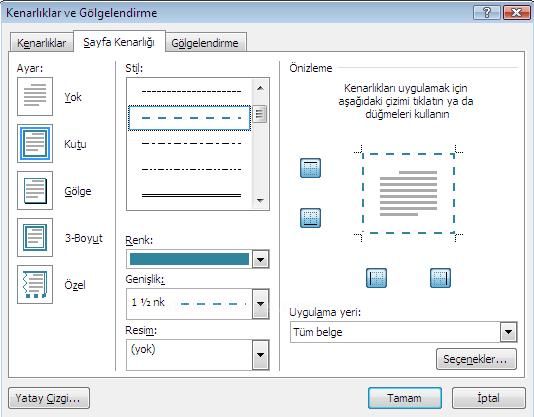Pick the Gölge shadow border setting icon
The height and width of the screenshot is (417, 534).
tap(35, 190)
